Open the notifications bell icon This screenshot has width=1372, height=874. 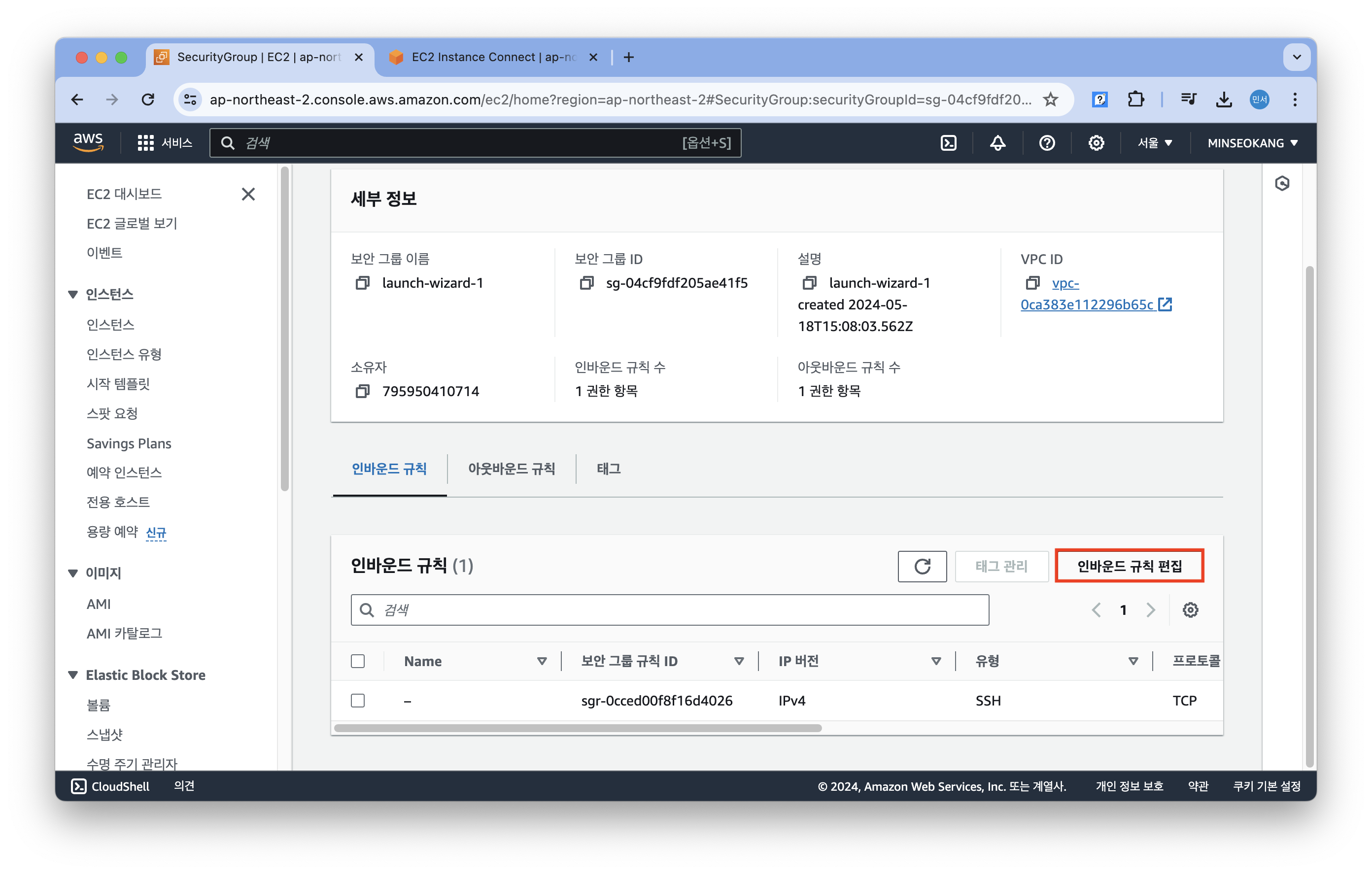(x=997, y=143)
